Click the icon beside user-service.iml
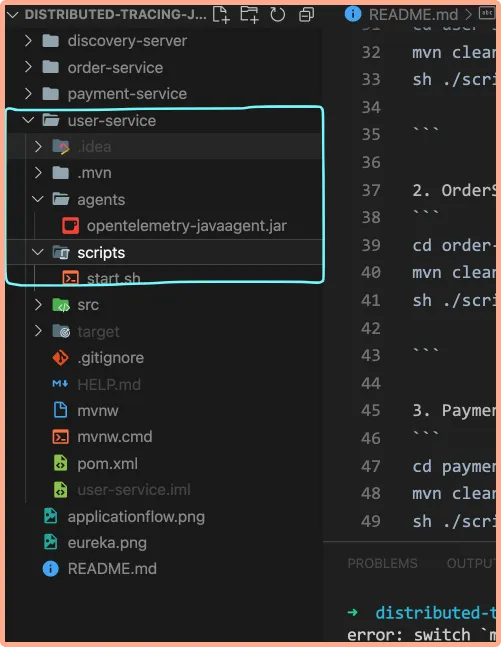Image resolution: width=501 pixels, height=647 pixels. coord(61,489)
